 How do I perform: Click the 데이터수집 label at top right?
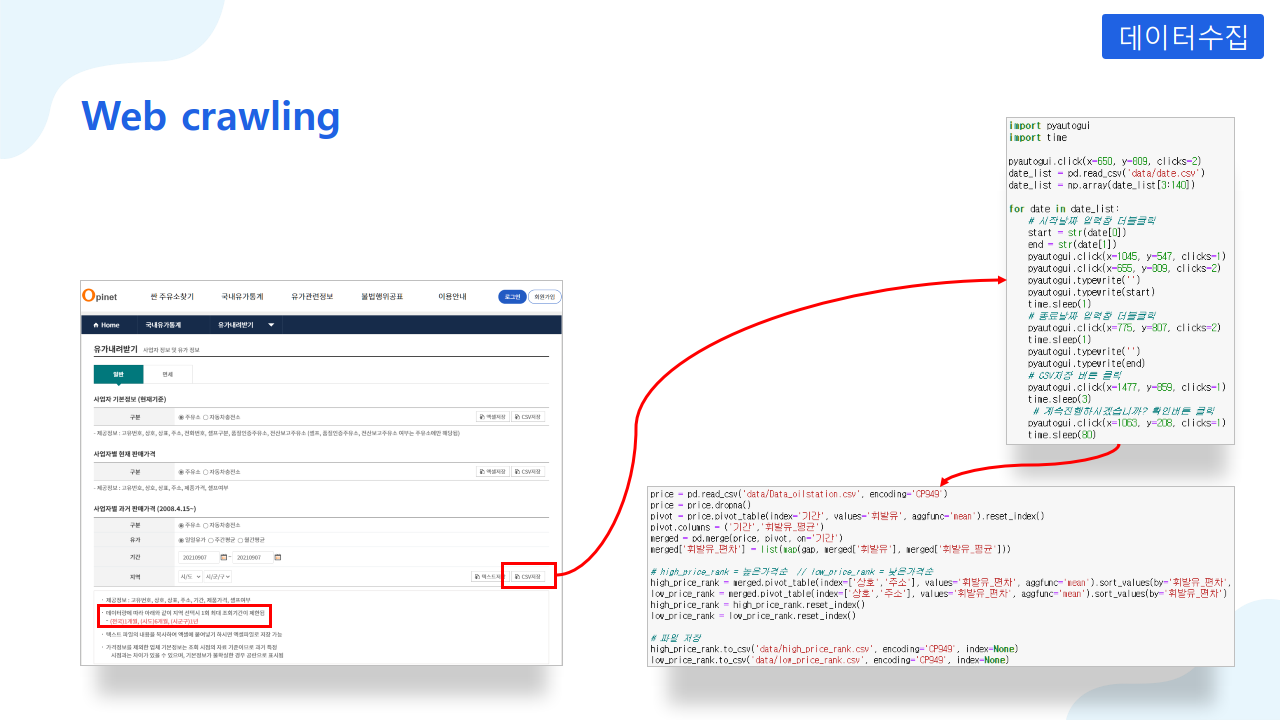(1183, 36)
